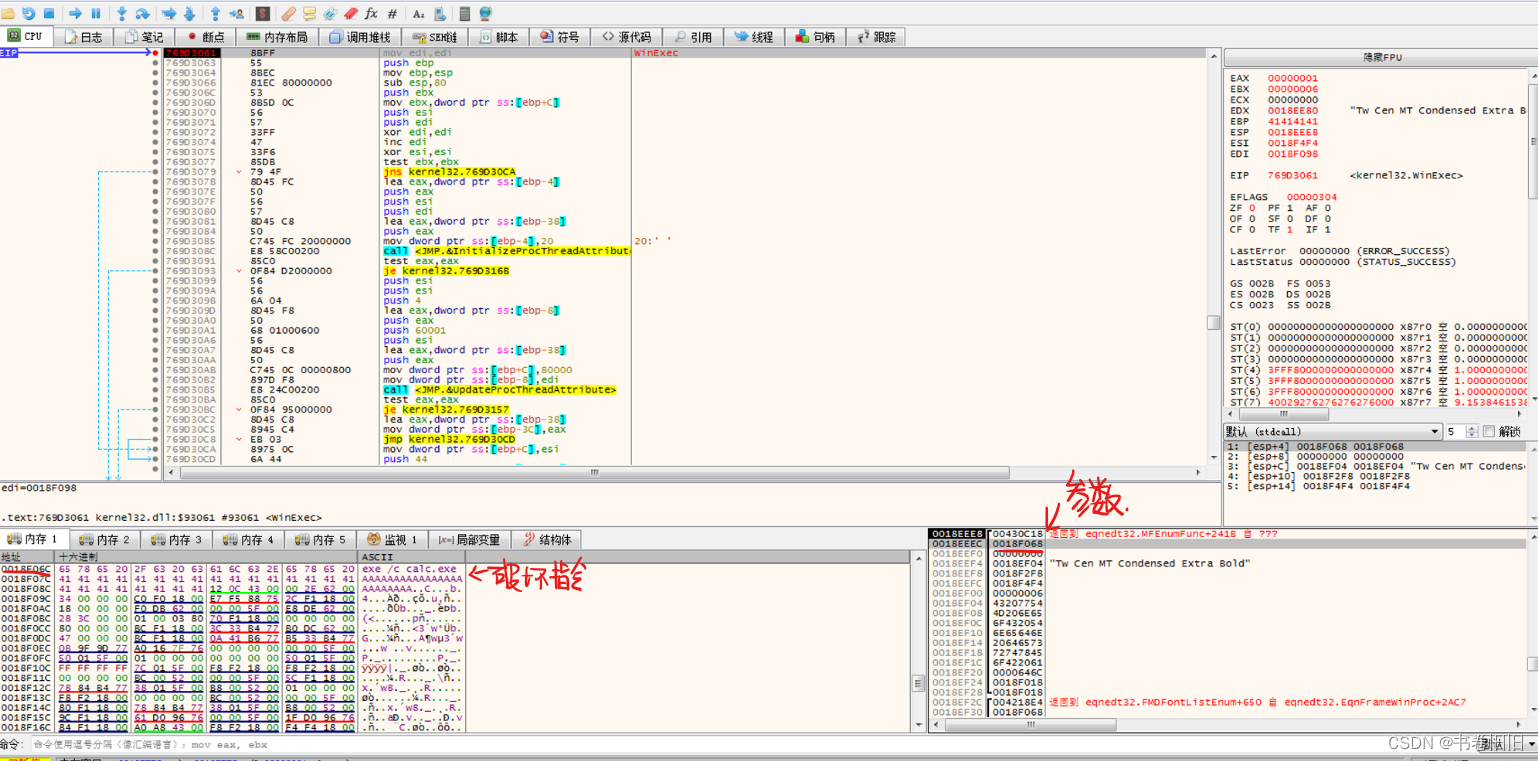Pause execution with the pause icon

point(96,14)
